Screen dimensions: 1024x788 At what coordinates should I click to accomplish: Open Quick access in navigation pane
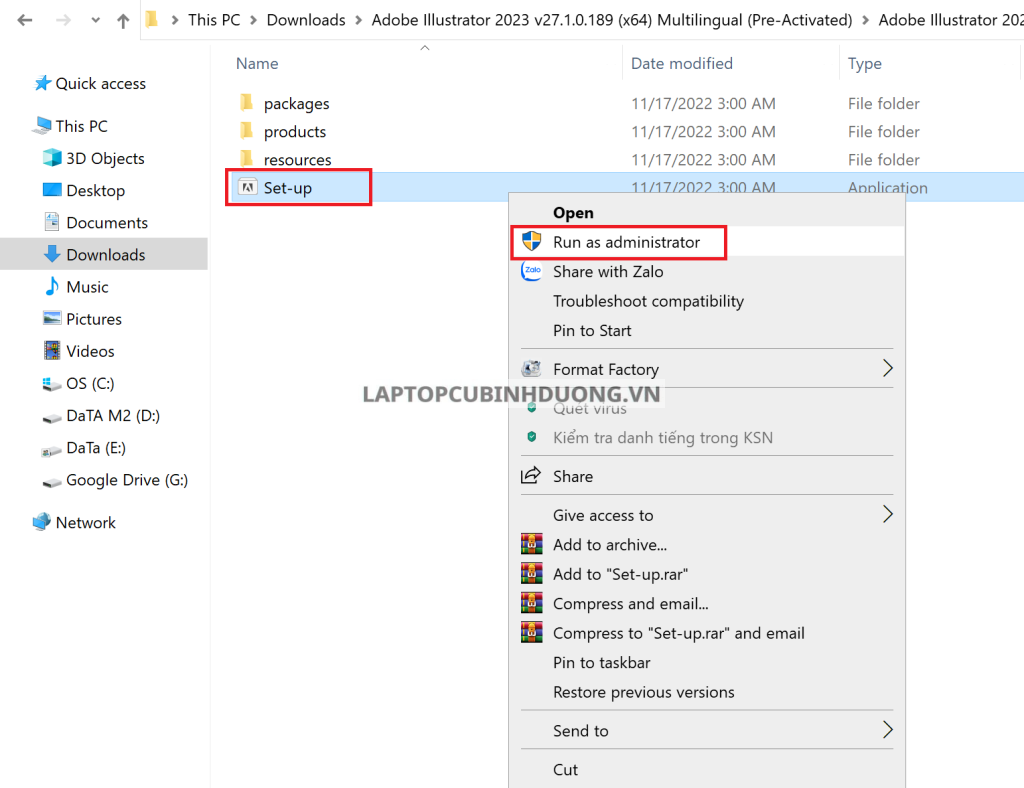[x=101, y=84]
